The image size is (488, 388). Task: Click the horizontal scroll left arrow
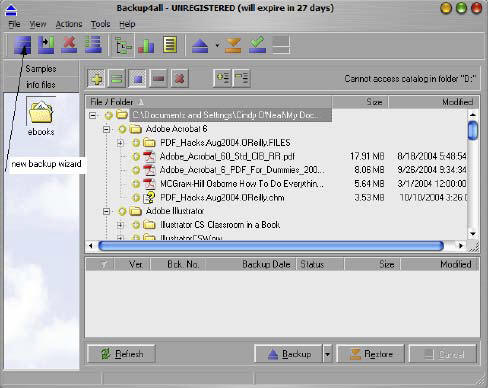coord(91,246)
